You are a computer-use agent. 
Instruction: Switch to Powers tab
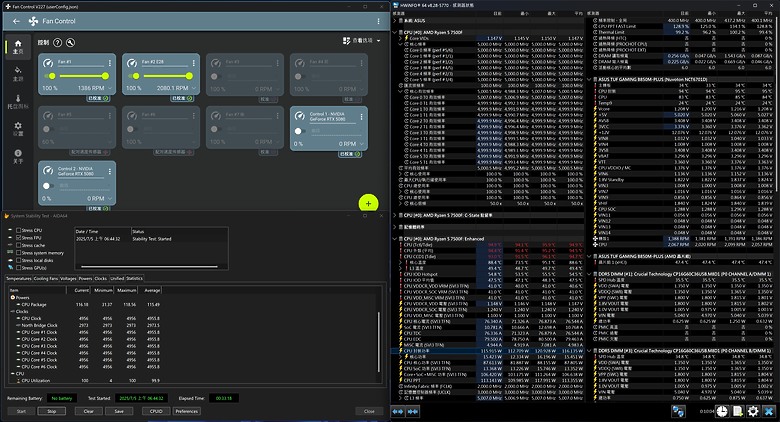[x=86, y=279]
